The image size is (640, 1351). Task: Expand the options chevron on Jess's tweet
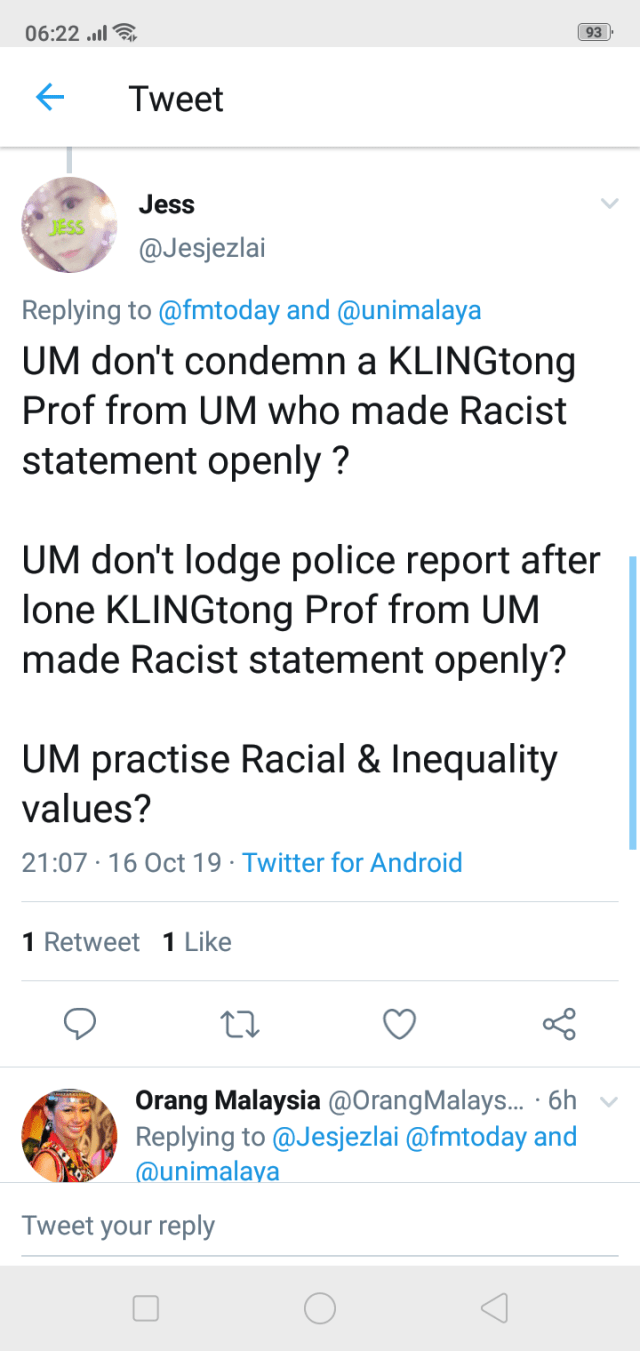(609, 205)
